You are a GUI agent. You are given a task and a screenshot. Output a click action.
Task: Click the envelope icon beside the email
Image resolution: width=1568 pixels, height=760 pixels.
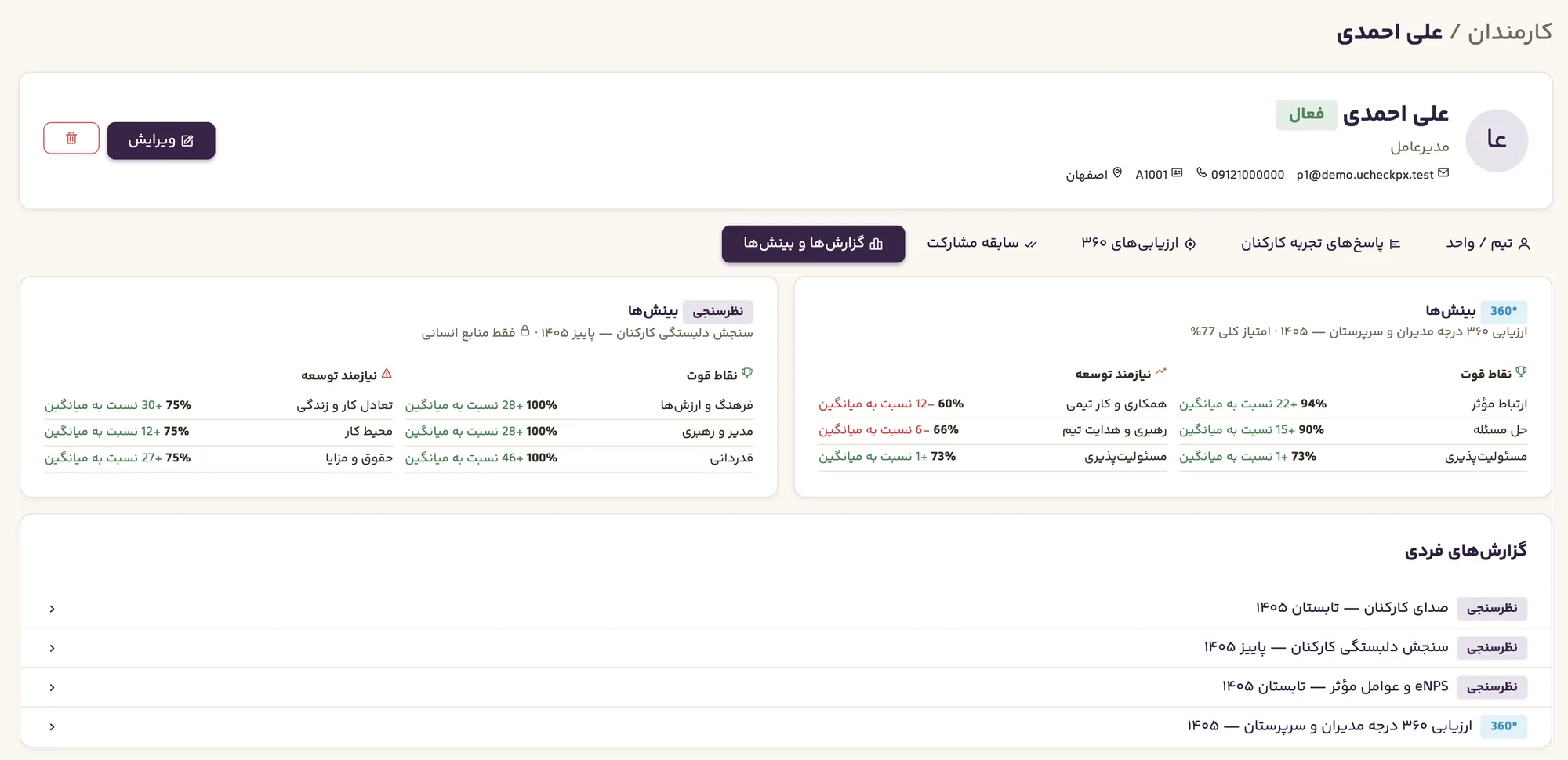(1443, 173)
